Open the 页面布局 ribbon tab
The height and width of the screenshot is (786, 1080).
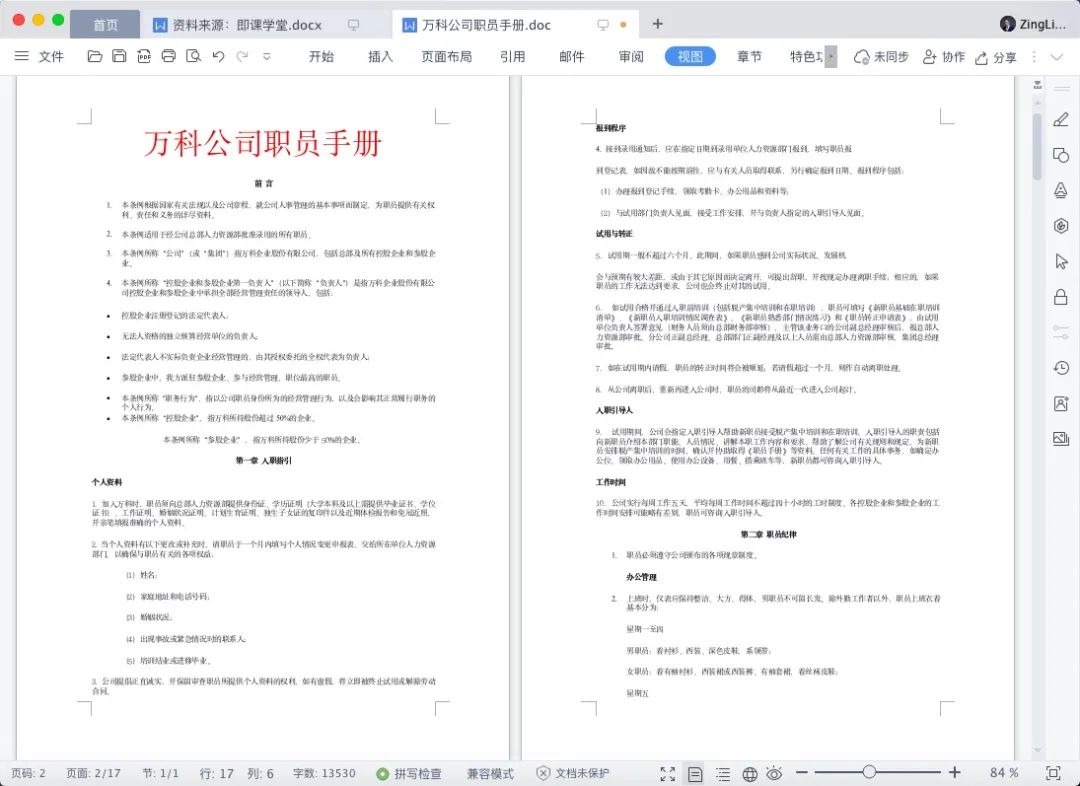[446, 56]
